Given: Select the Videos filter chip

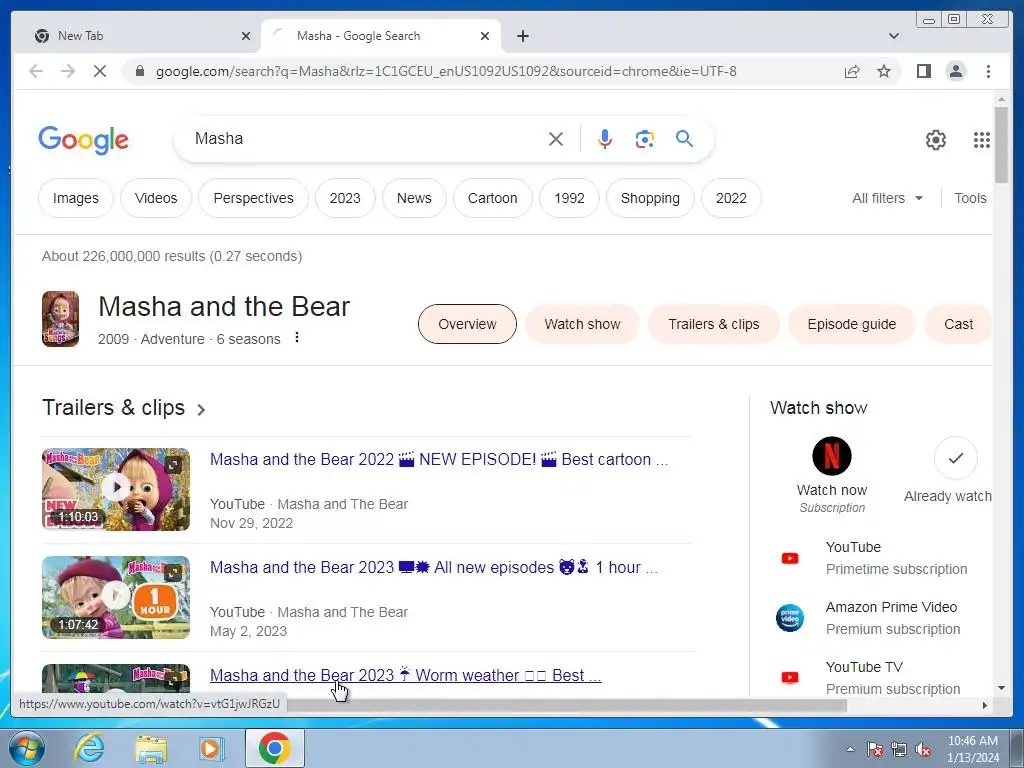Looking at the screenshot, I should tap(156, 198).
